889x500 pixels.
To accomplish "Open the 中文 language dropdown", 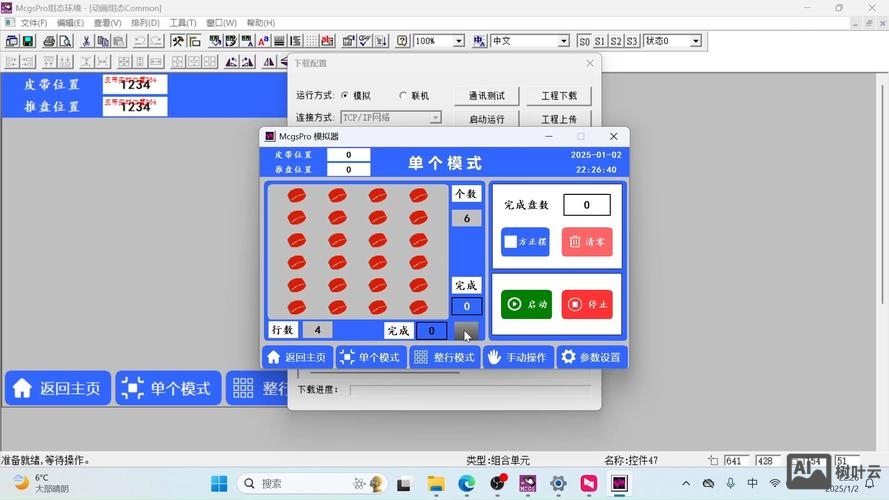I will (563, 41).
